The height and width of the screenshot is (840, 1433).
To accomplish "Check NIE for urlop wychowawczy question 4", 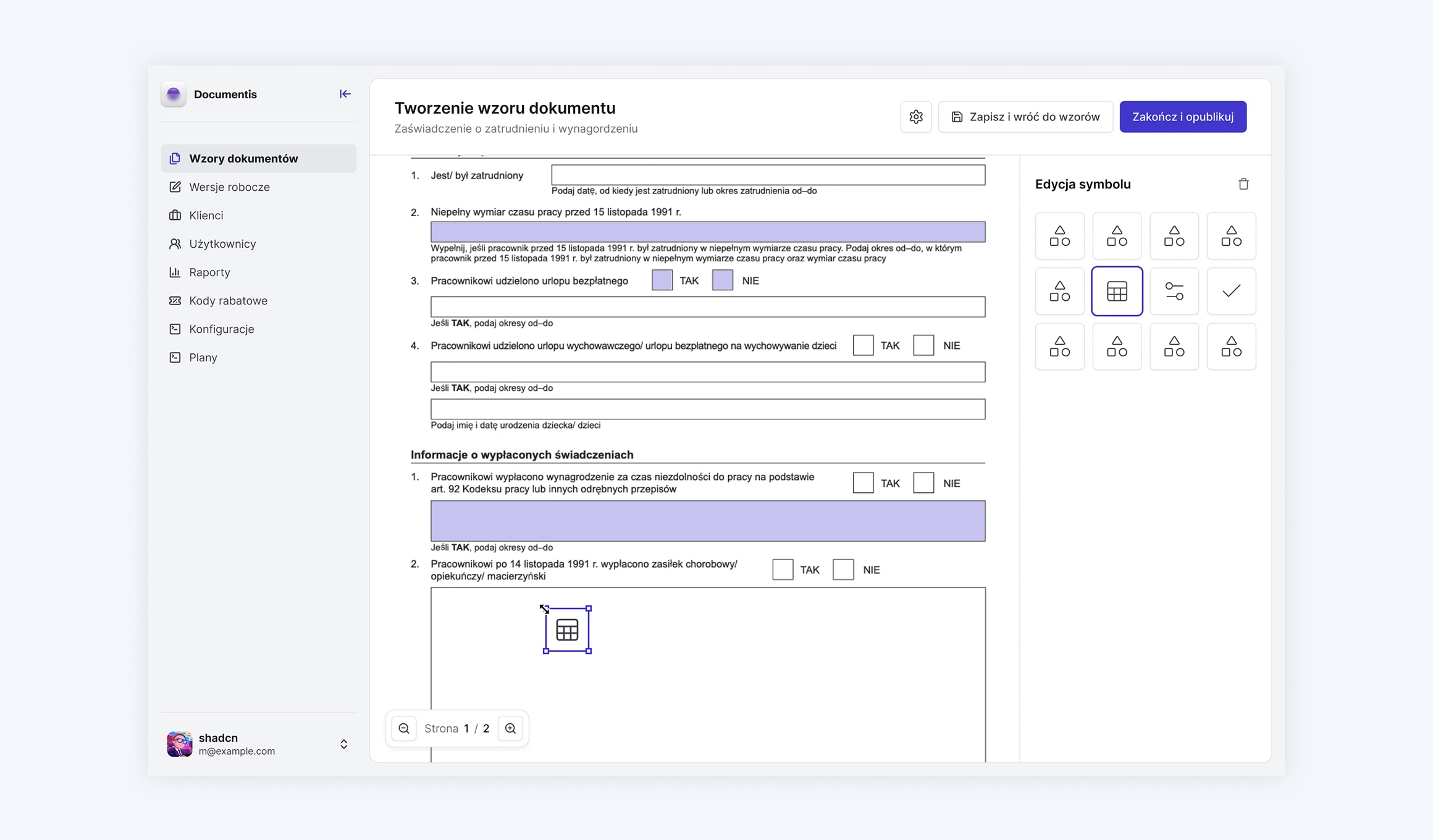I will (x=923, y=345).
